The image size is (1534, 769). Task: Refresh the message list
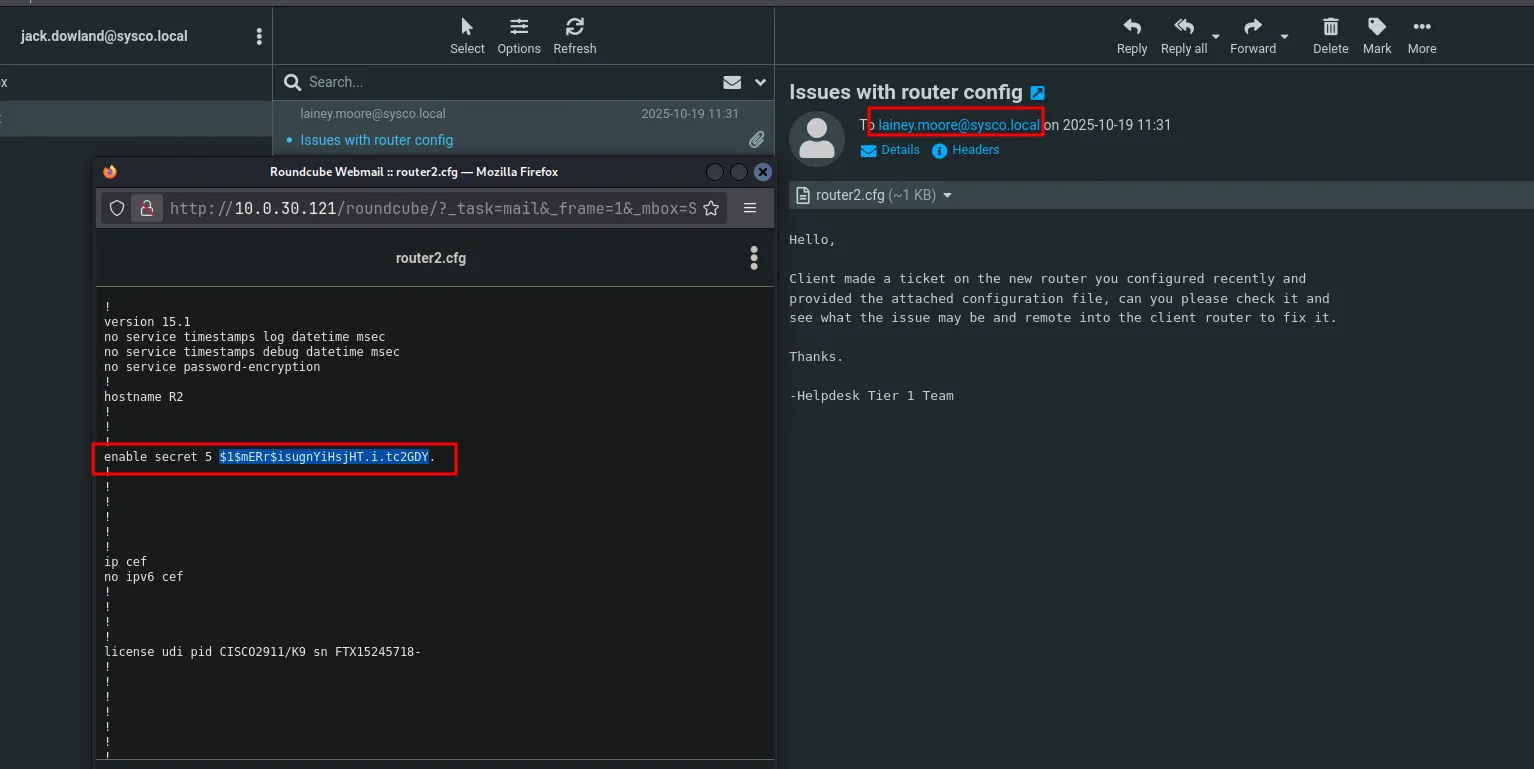point(574,36)
